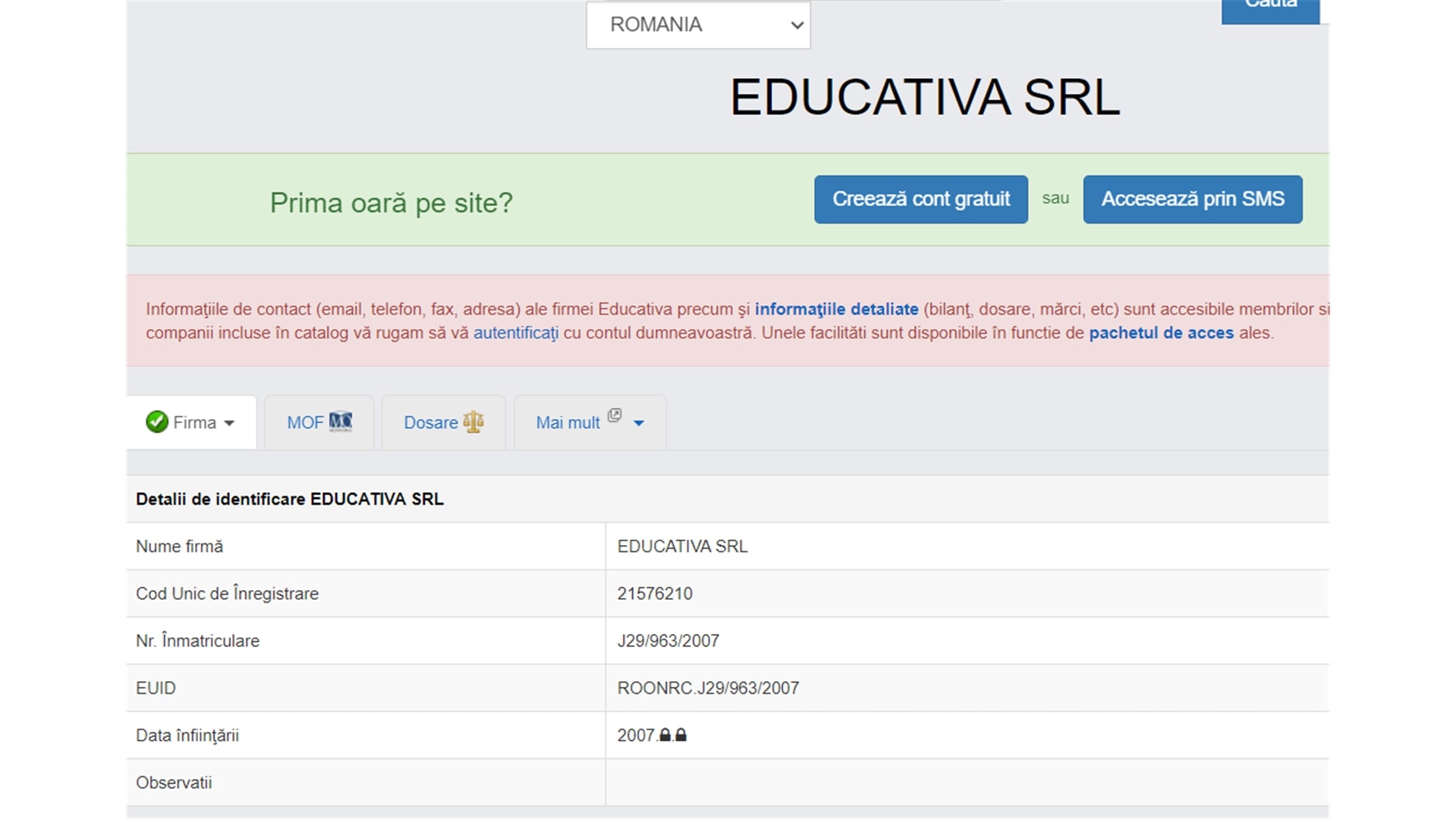Click the Cod Unic de Înregistrare label
Image resolution: width=1456 pixels, height=819 pixels.
pos(227,594)
